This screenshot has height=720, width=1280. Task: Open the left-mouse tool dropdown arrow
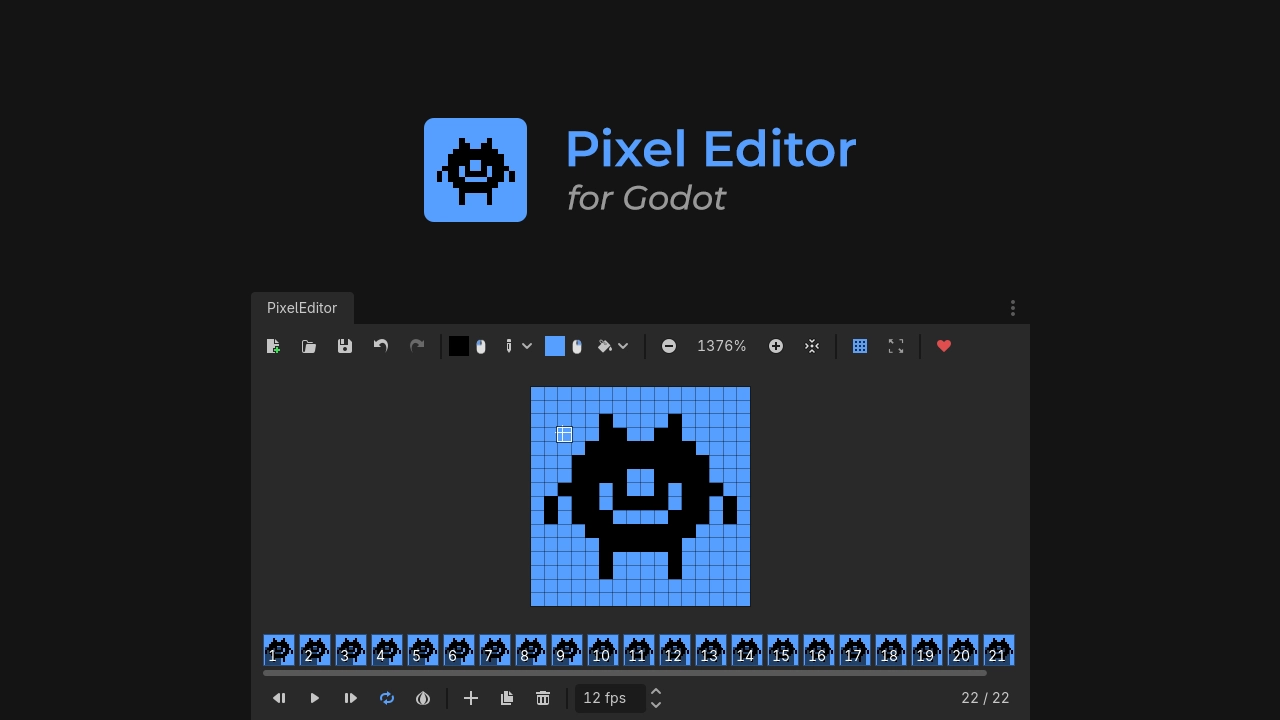click(x=527, y=346)
